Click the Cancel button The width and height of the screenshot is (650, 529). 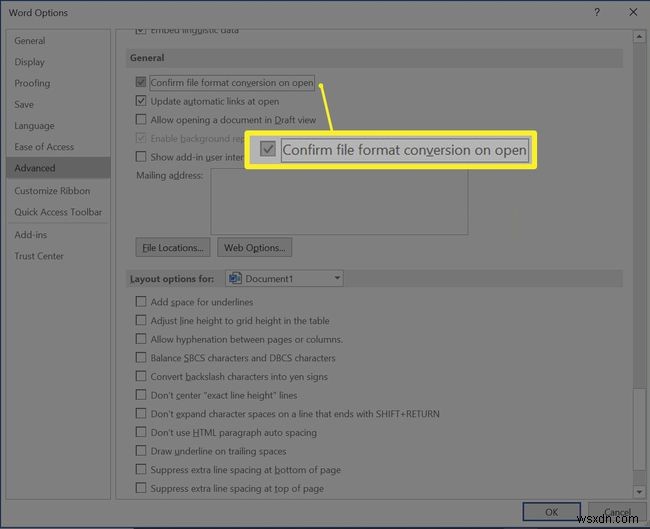point(617,512)
